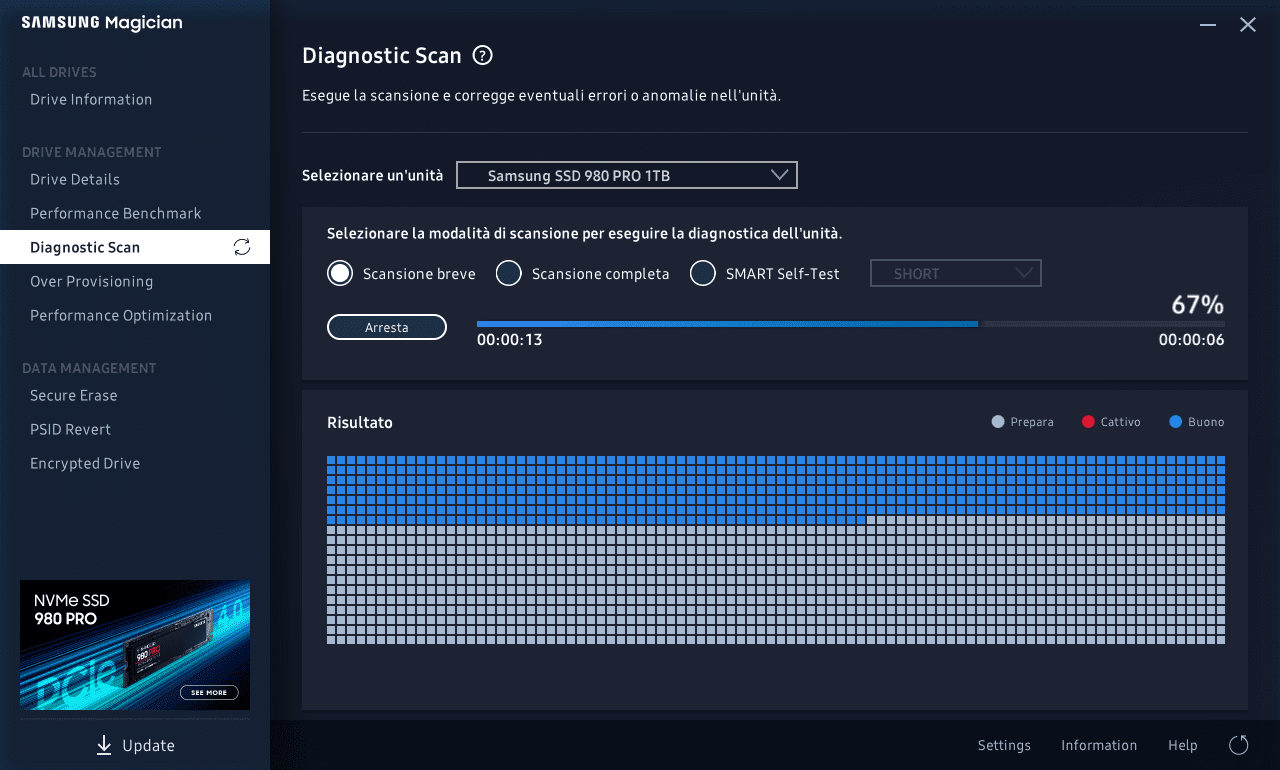
Task: Go to the Secure Erase section
Action: pos(74,395)
